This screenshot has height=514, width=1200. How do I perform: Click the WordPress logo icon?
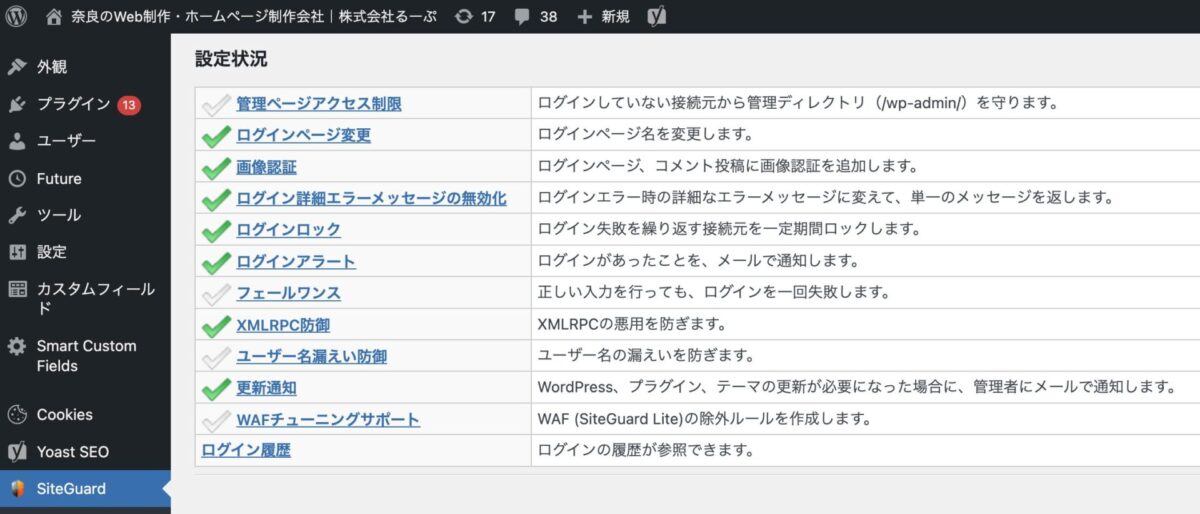tap(17, 16)
